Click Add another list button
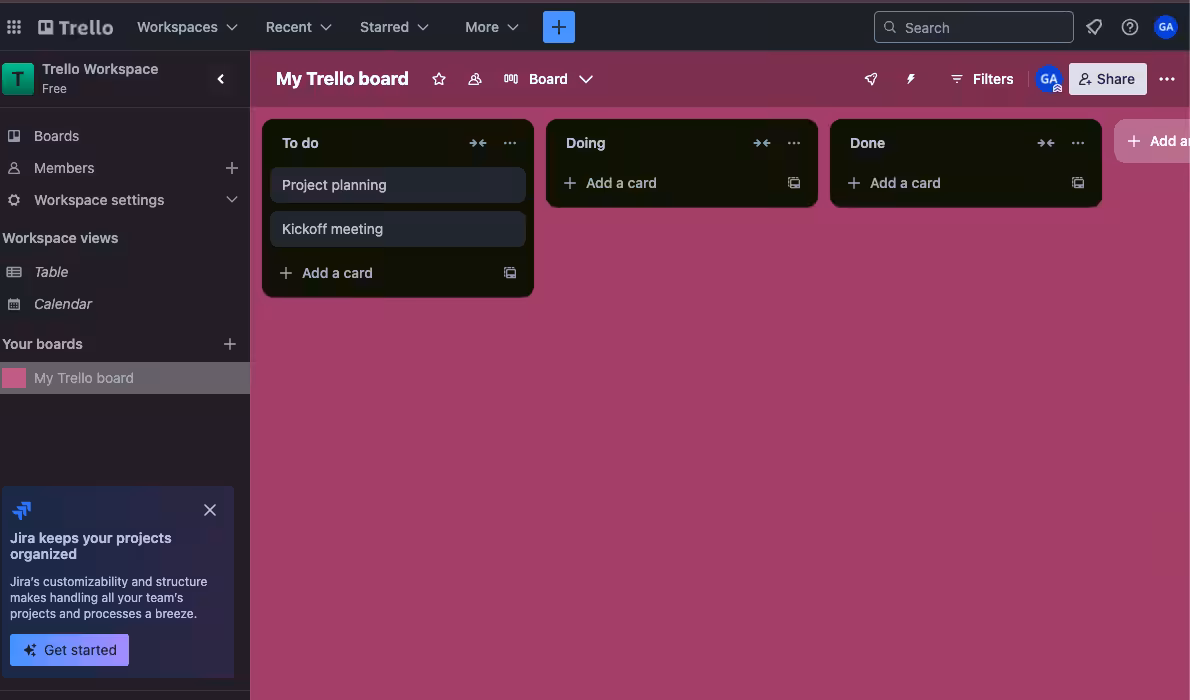The height and width of the screenshot is (700, 1190). coord(1152,141)
